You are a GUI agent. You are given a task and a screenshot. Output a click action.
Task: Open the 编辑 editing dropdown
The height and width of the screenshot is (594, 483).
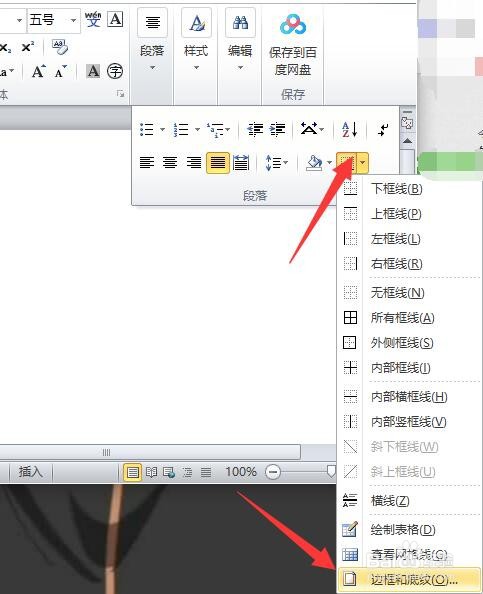240,41
